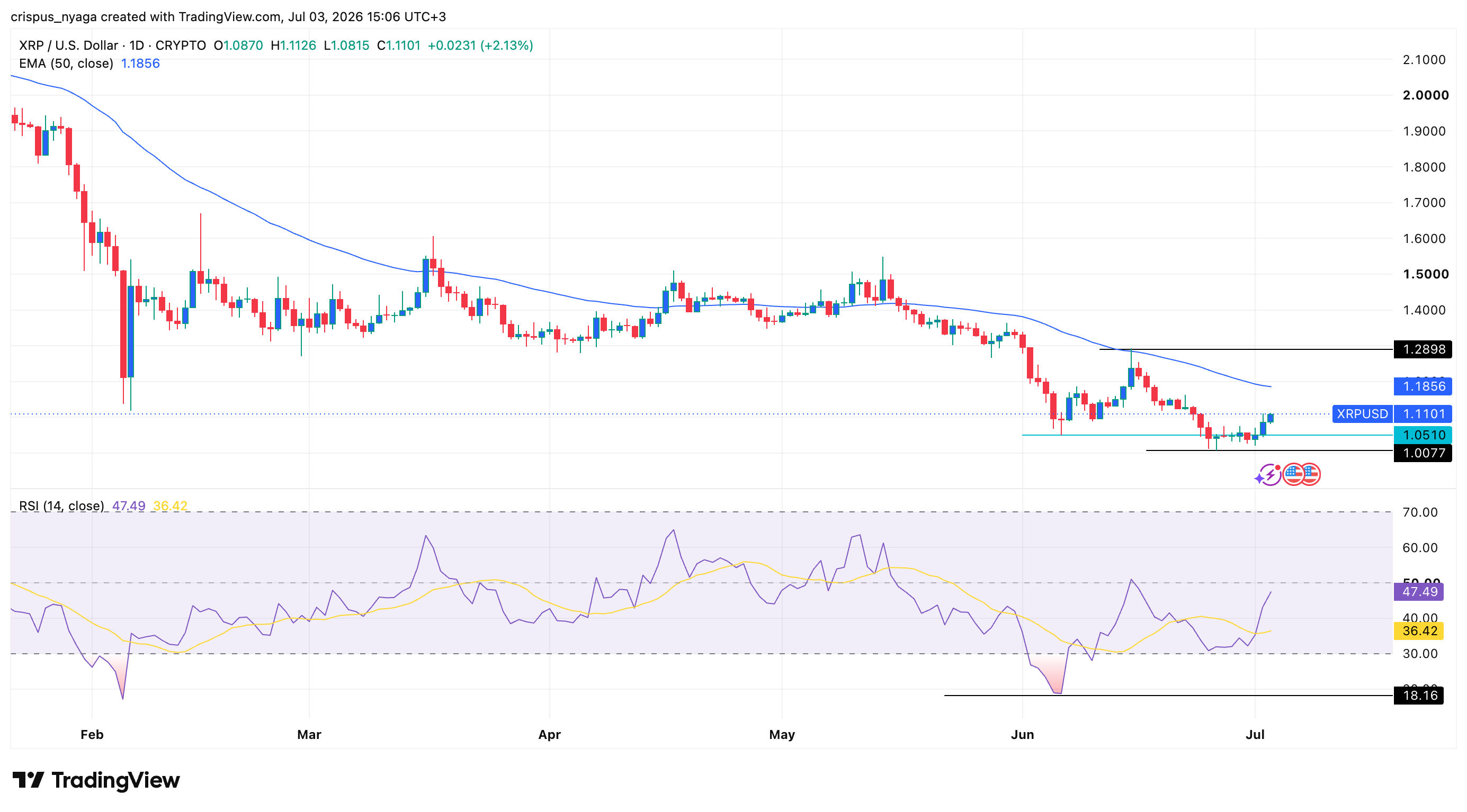Image resolution: width=1467 pixels, height=812 pixels.
Task: Click the 1.5000 price axis label
Action: click(1426, 274)
